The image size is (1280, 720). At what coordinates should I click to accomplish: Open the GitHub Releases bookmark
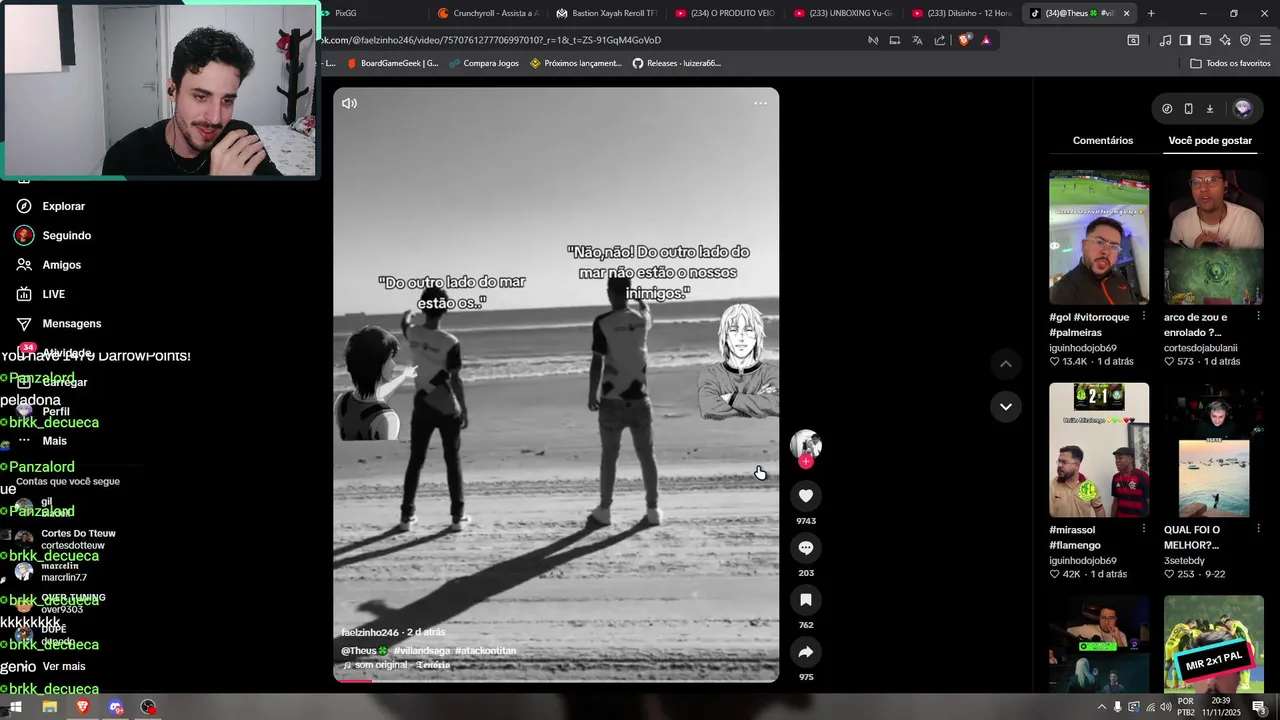(677, 63)
